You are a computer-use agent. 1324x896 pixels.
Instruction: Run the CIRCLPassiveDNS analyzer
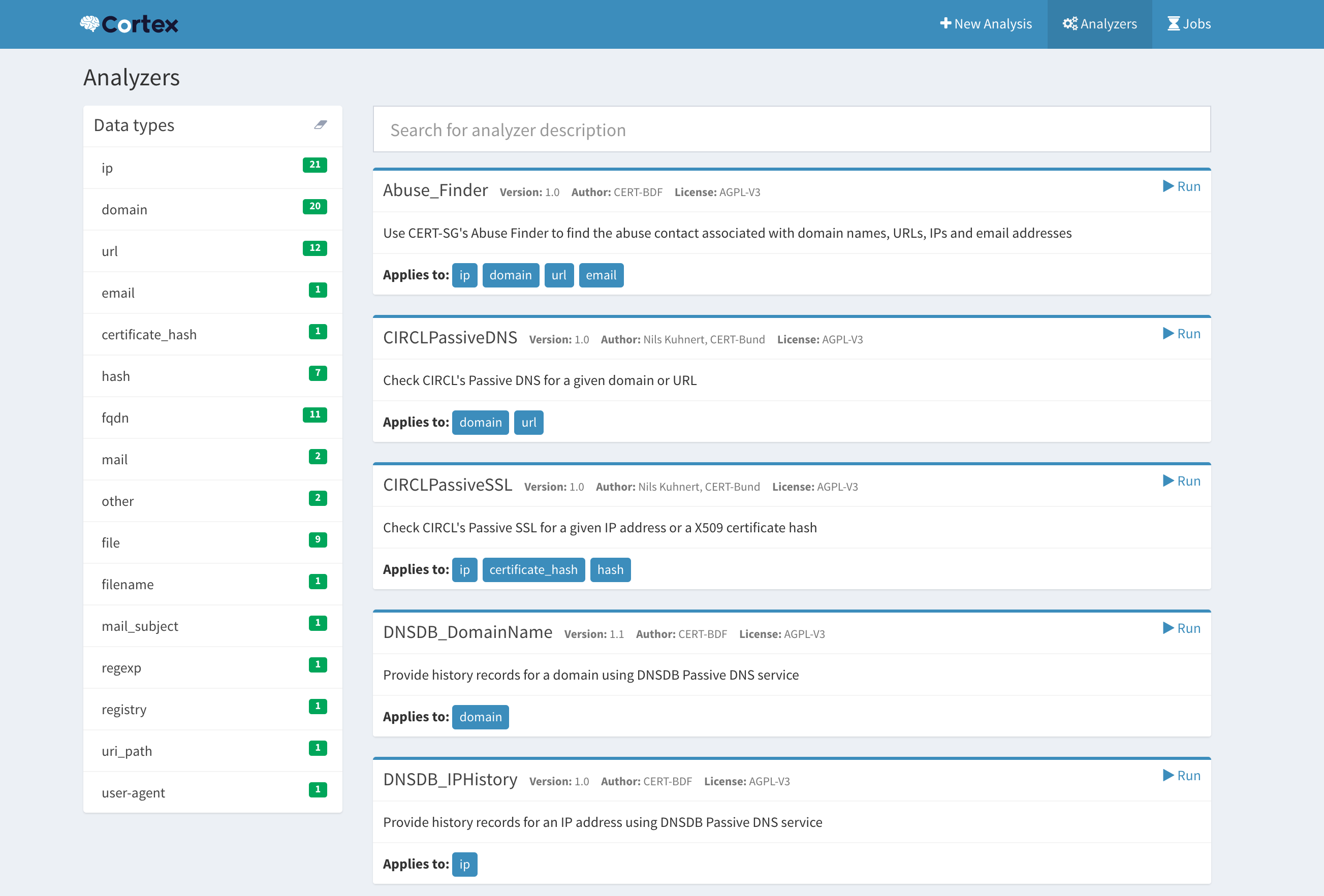tap(1181, 334)
